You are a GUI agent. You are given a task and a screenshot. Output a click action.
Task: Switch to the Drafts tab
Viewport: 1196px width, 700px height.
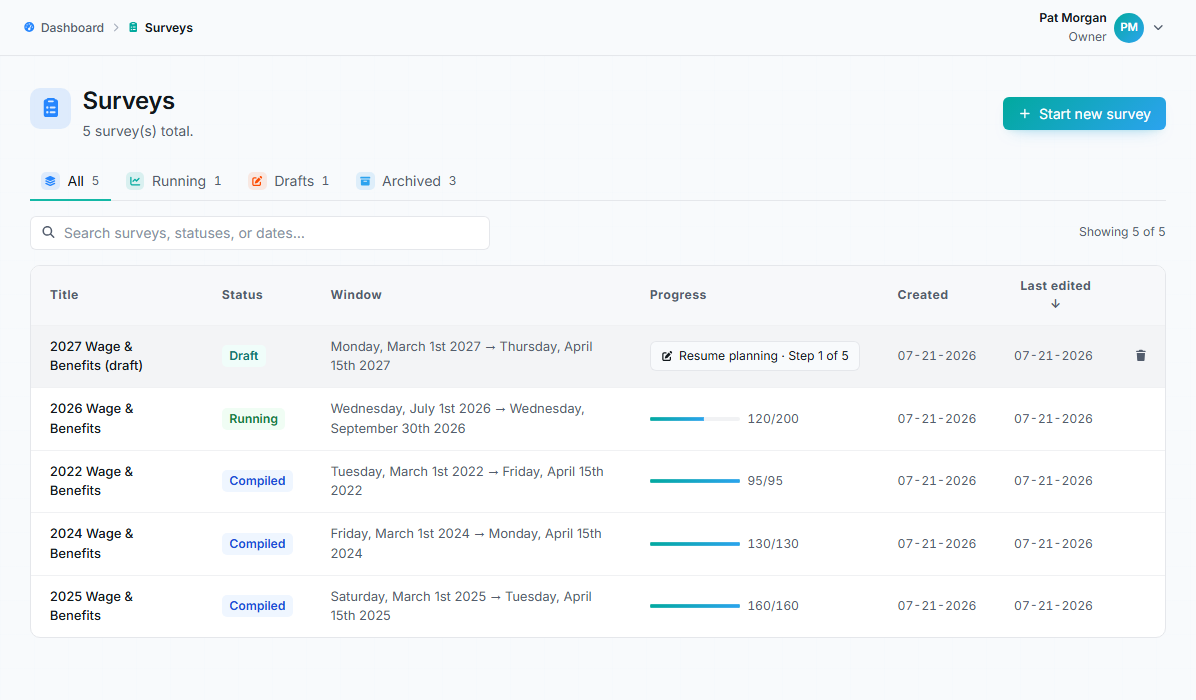tap(289, 181)
